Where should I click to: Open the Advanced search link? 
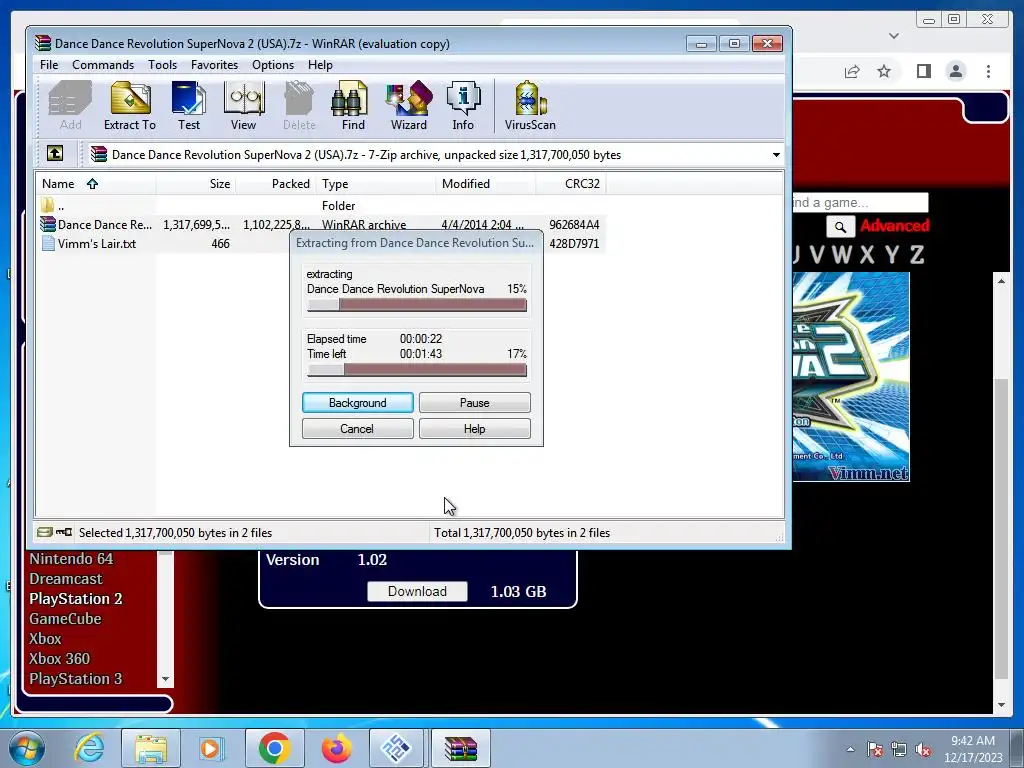[x=895, y=226]
